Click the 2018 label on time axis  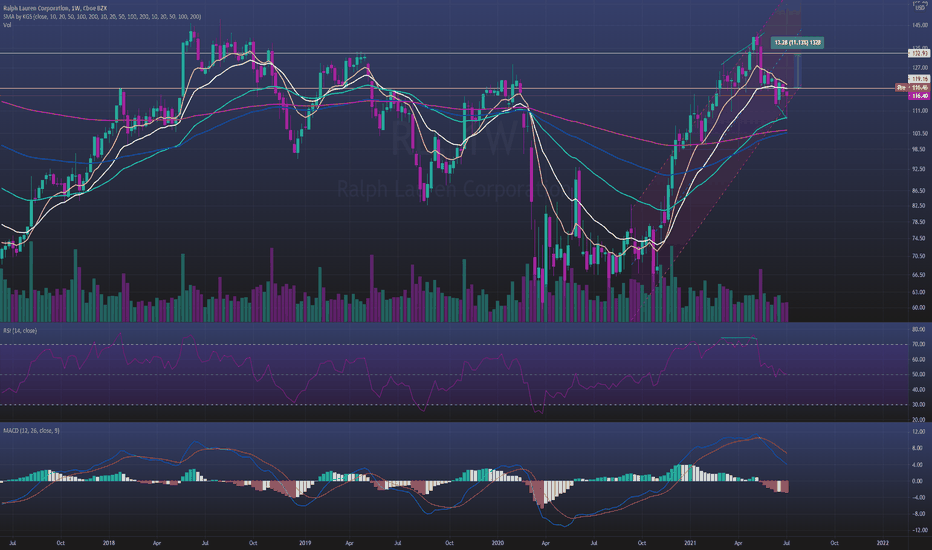(x=108, y=543)
